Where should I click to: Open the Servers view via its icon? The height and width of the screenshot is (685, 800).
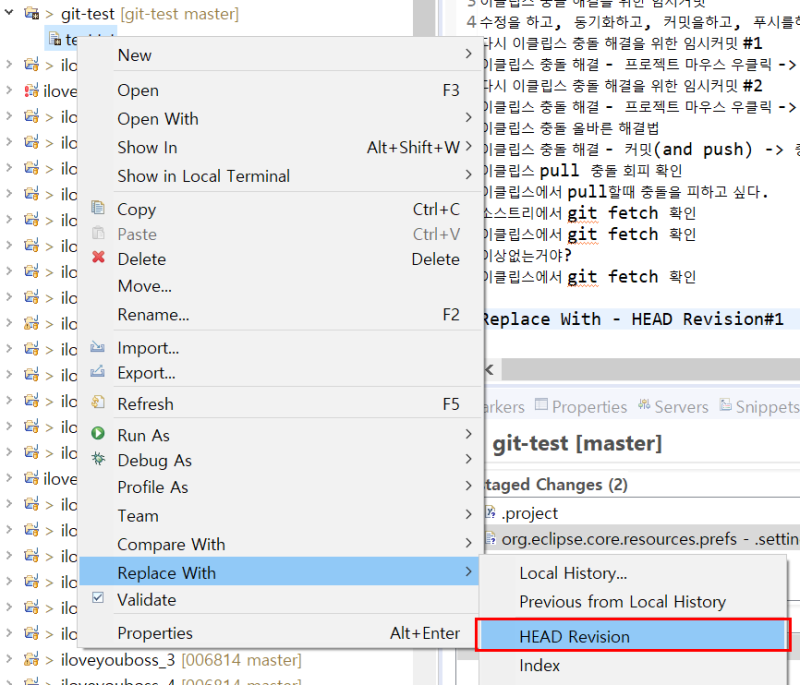[x=645, y=406]
